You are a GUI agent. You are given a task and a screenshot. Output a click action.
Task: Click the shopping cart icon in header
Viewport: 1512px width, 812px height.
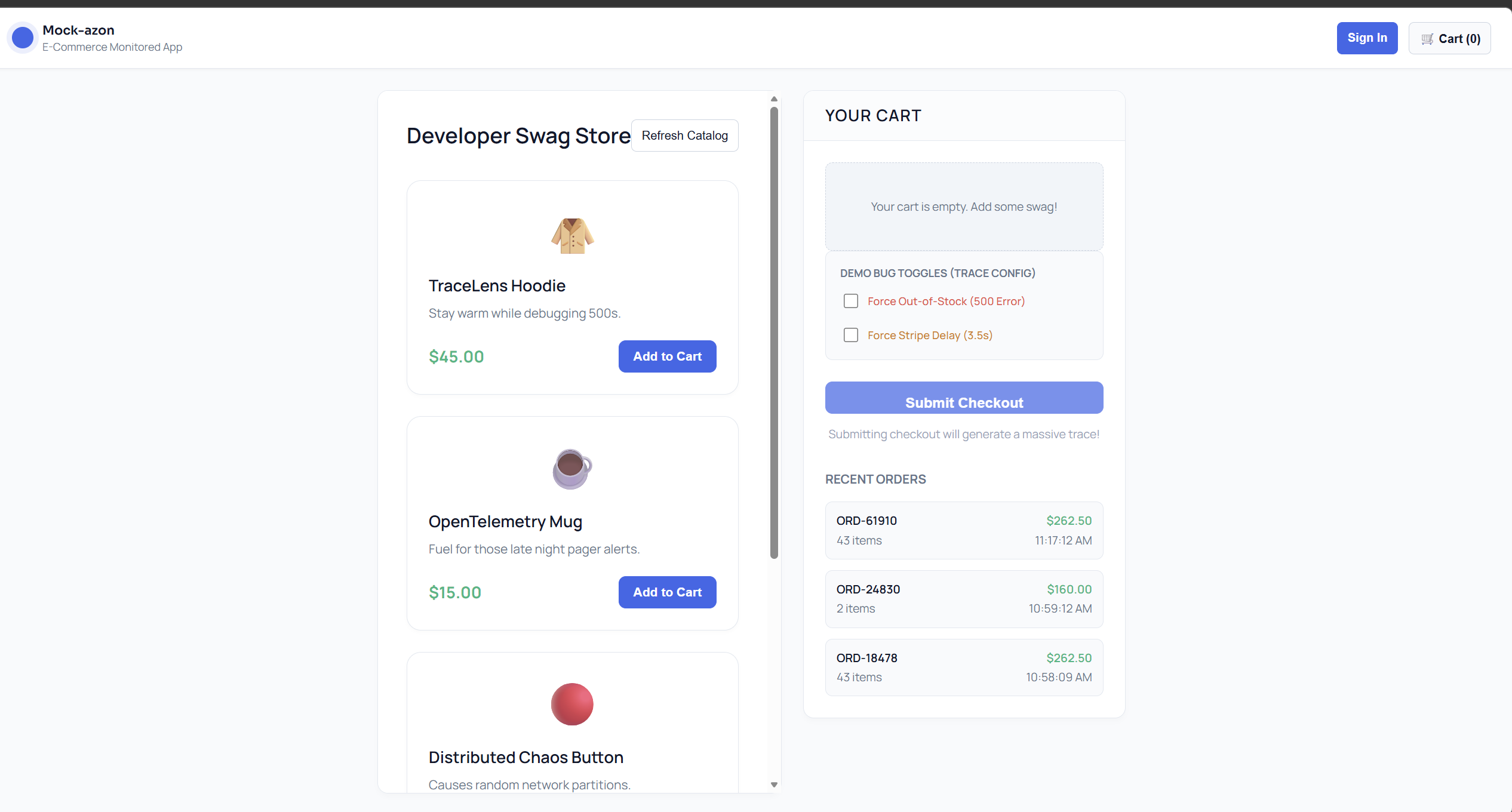[x=1427, y=39]
